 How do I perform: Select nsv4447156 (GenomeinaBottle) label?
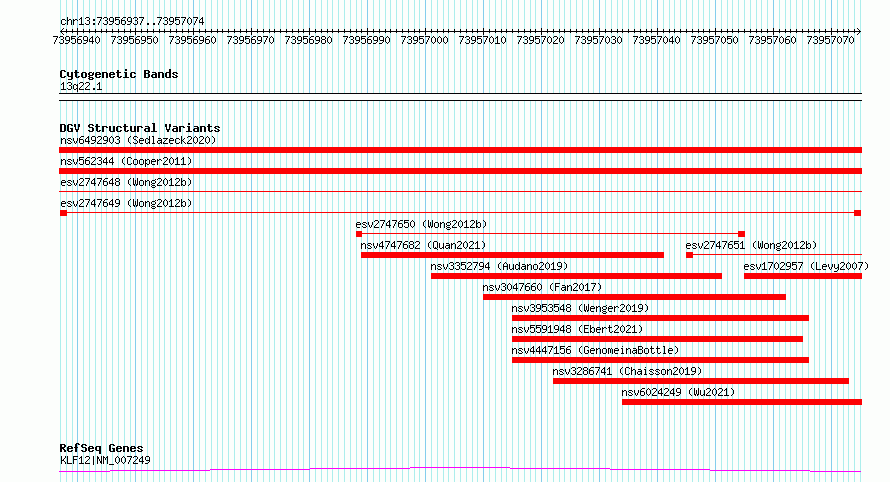point(595,350)
